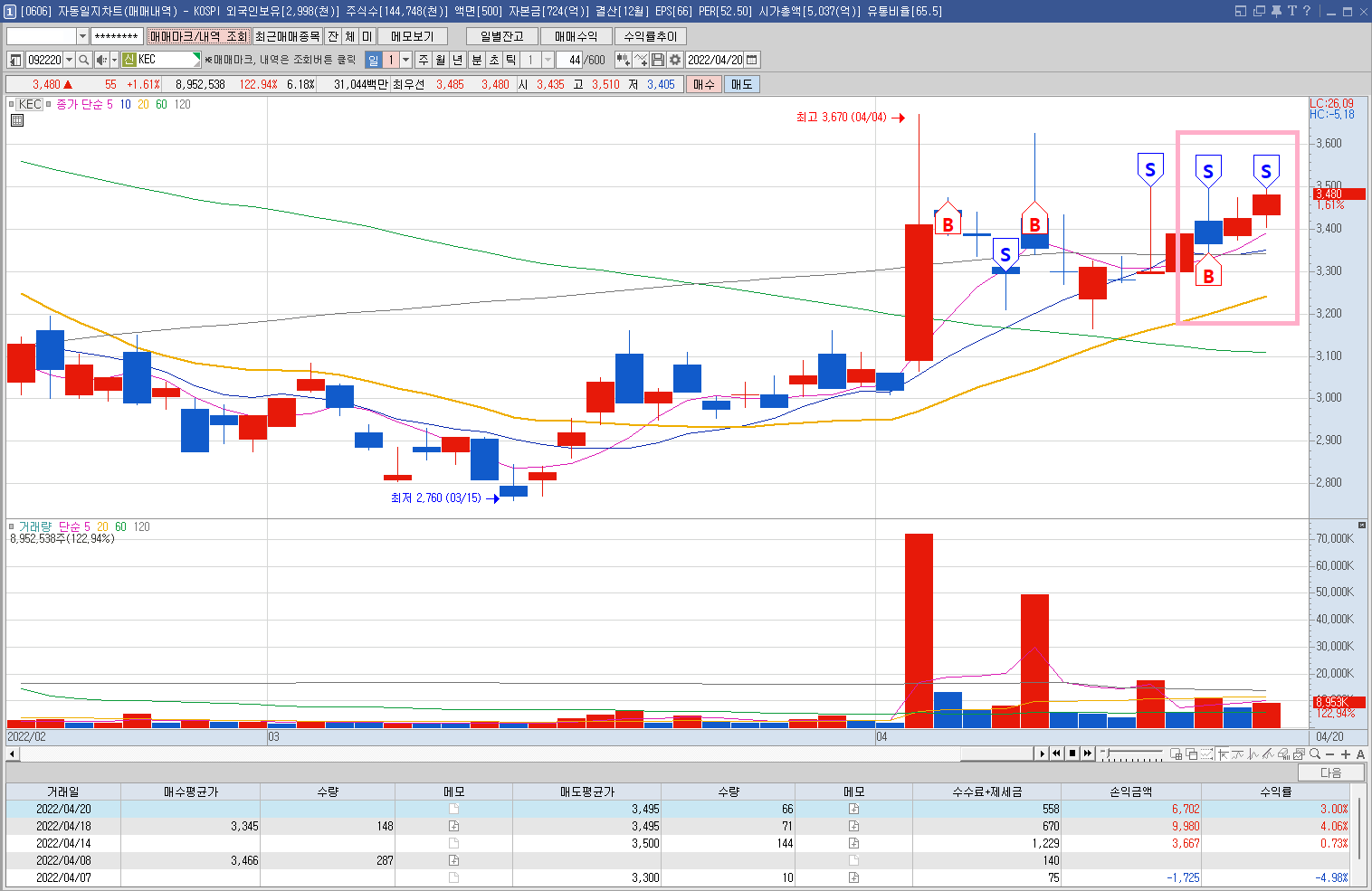The image size is (1372, 891).
Task: Click the zoom magnifier icon below the chart
Action: point(1315,754)
